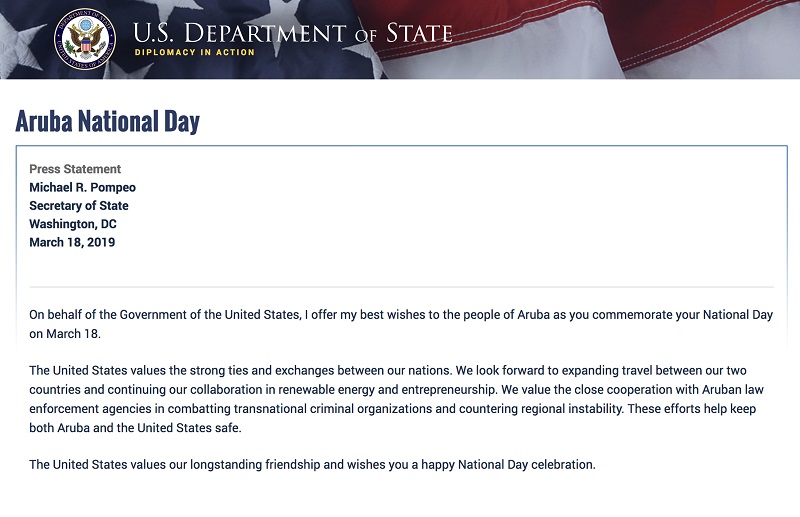Click the white star on banner's left edge
The width and height of the screenshot is (800, 517).
[x=18, y=47]
